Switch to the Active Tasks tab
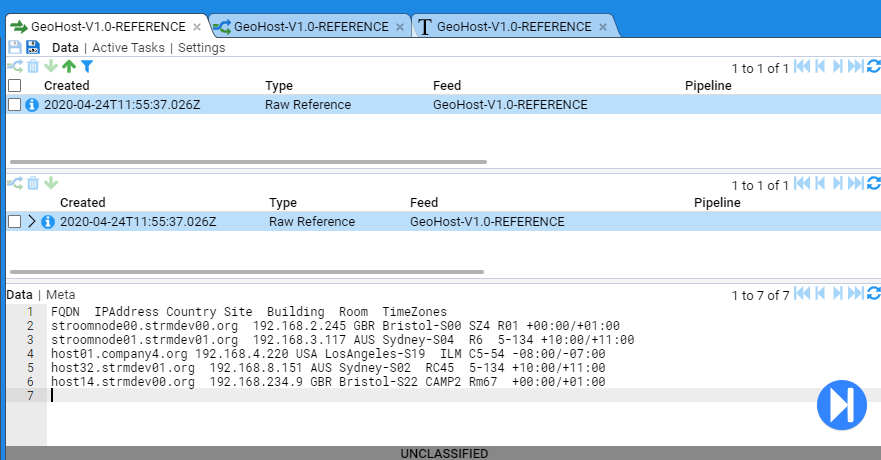Viewport: 881px width, 460px height. [130, 48]
